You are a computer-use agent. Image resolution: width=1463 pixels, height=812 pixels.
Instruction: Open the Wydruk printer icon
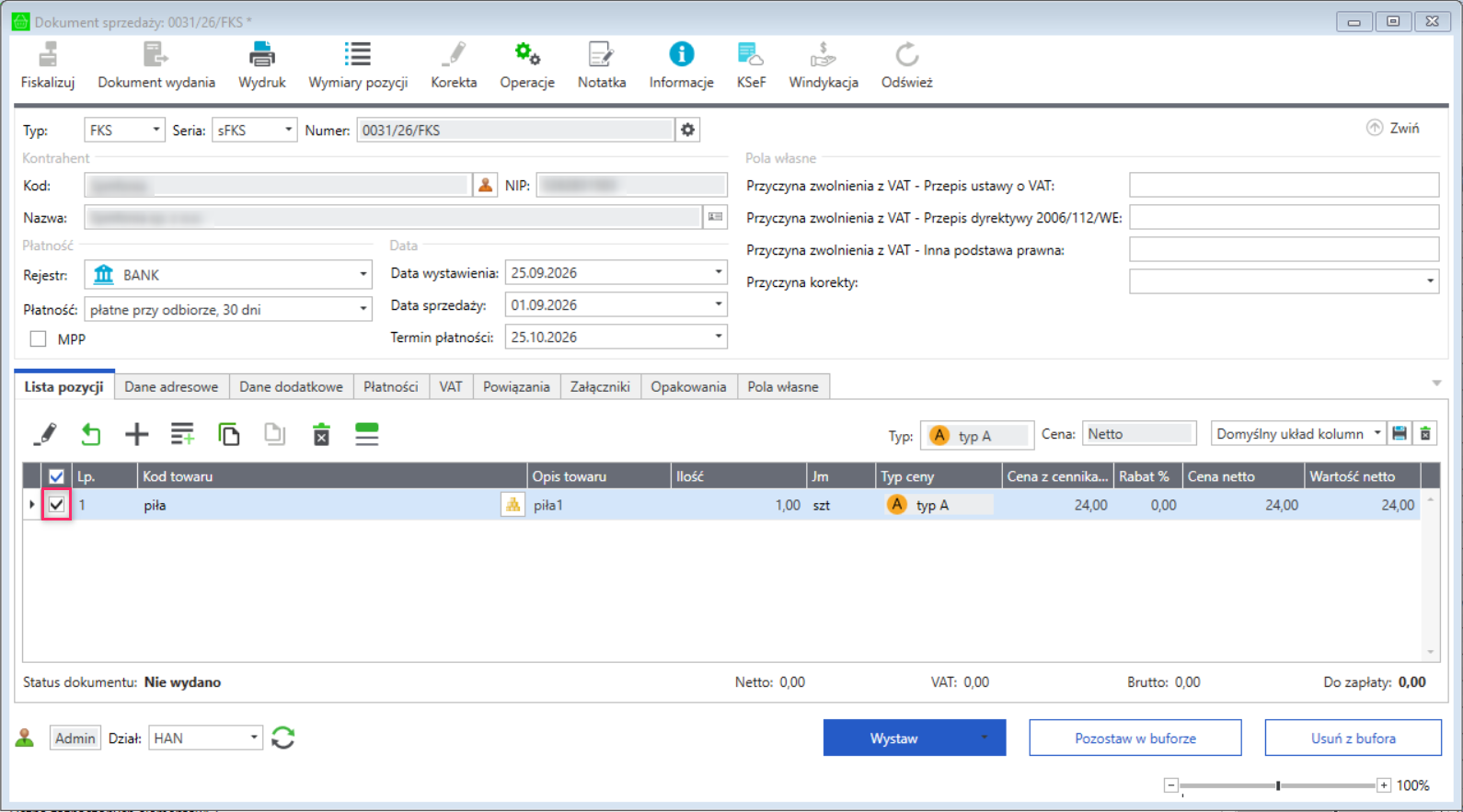262,55
